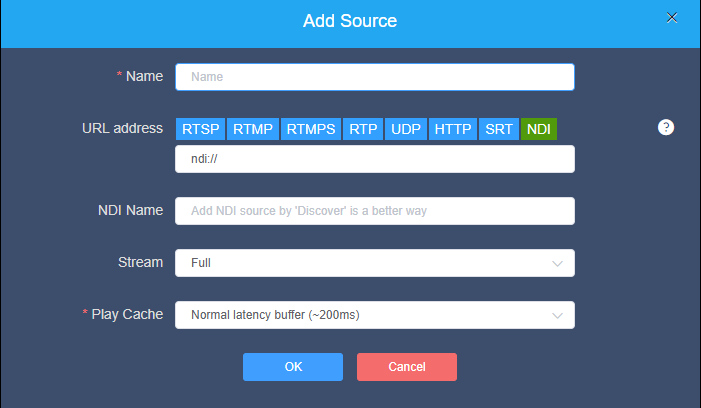The width and height of the screenshot is (701, 408).
Task: Click into the NDI Name field
Action: click(375, 211)
